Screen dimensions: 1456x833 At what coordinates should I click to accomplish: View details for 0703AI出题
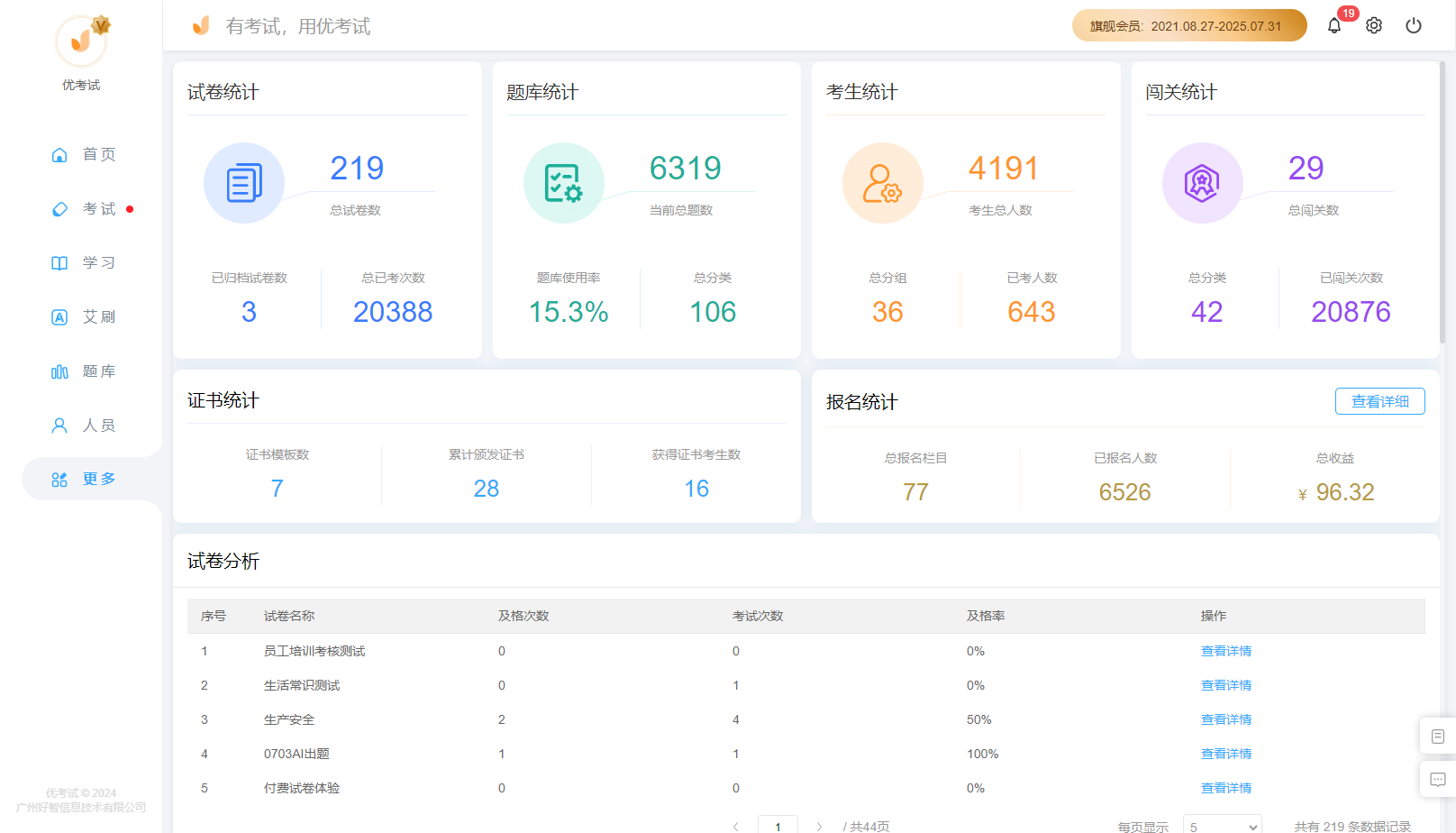1226,754
